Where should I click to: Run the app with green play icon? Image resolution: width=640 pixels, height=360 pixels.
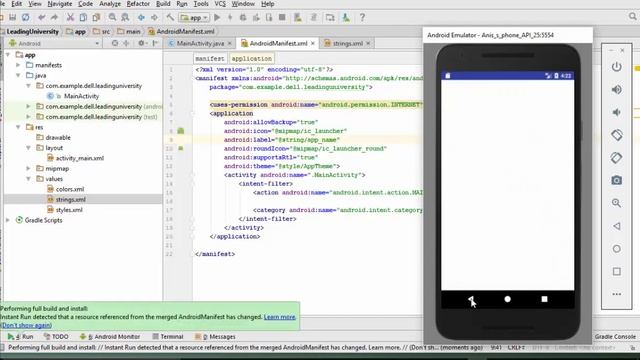pos(217,18)
